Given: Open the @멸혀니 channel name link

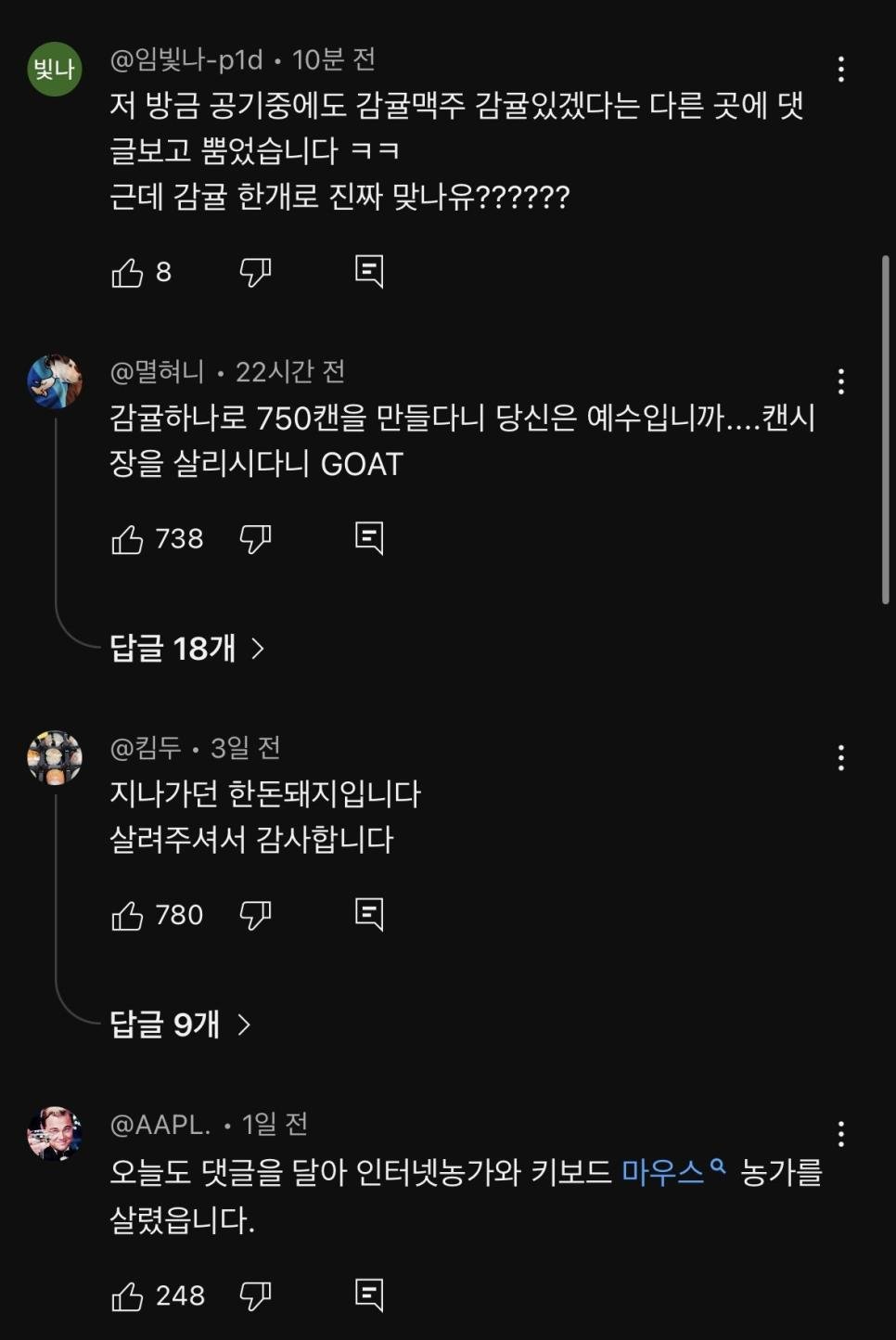Looking at the screenshot, I should (157, 372).
